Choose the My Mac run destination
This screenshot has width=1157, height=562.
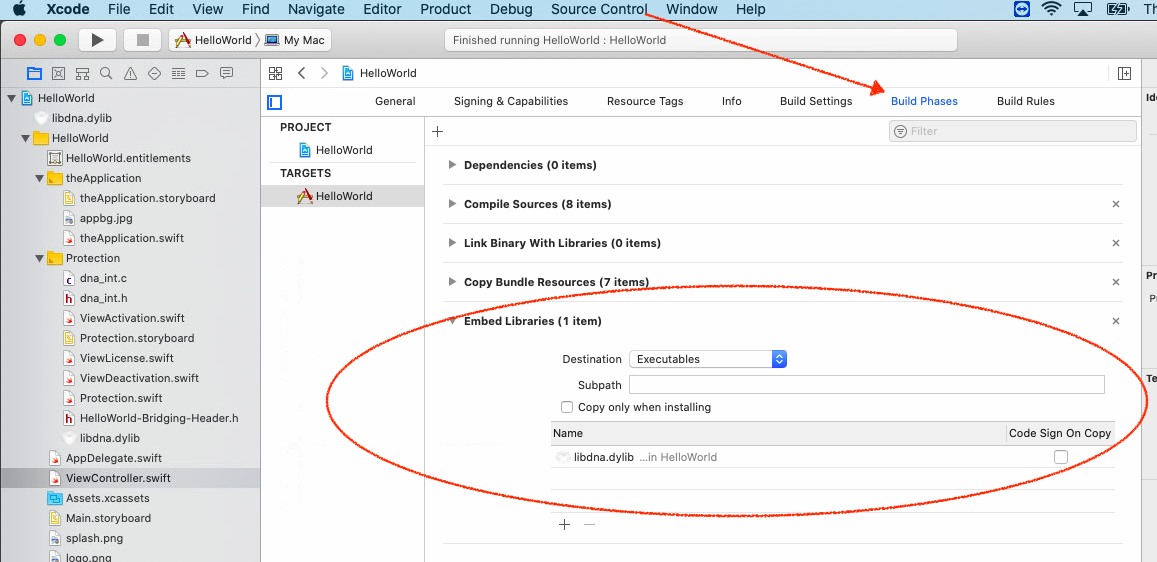(x=294, y=40)
